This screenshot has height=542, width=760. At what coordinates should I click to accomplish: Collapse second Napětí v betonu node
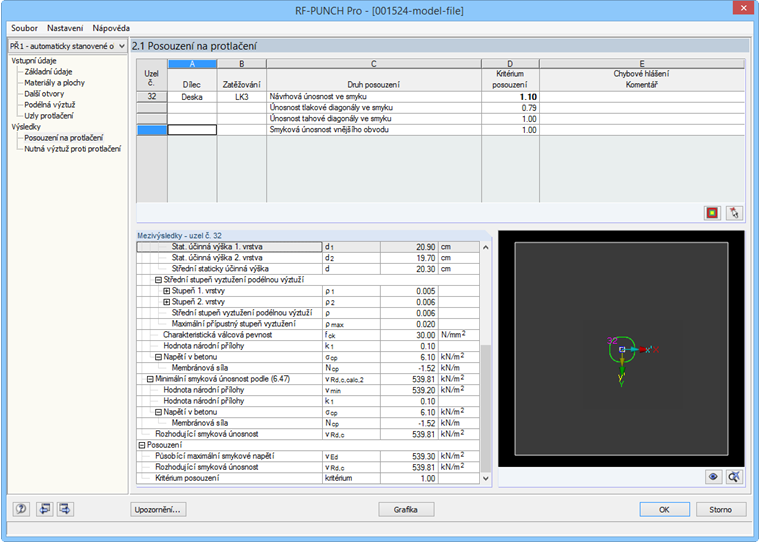(x=158, y=412)
